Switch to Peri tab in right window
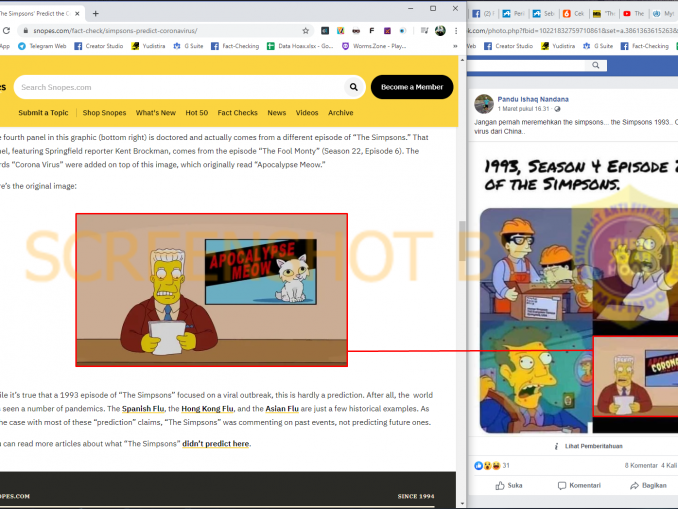The width and height of the screenshot is (678, 509). click(514, 13)
